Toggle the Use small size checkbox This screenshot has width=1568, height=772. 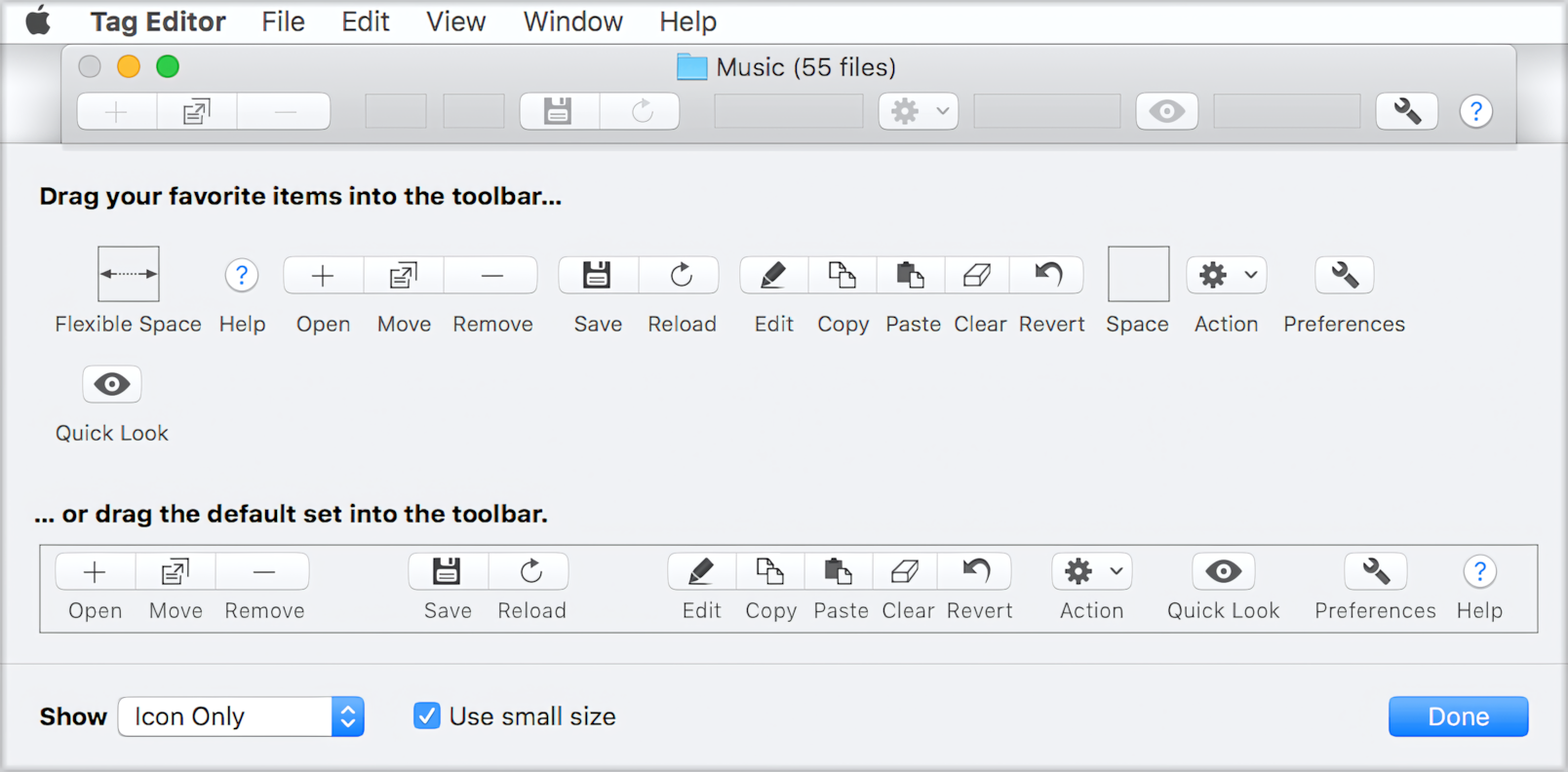[x=426, y=716]
